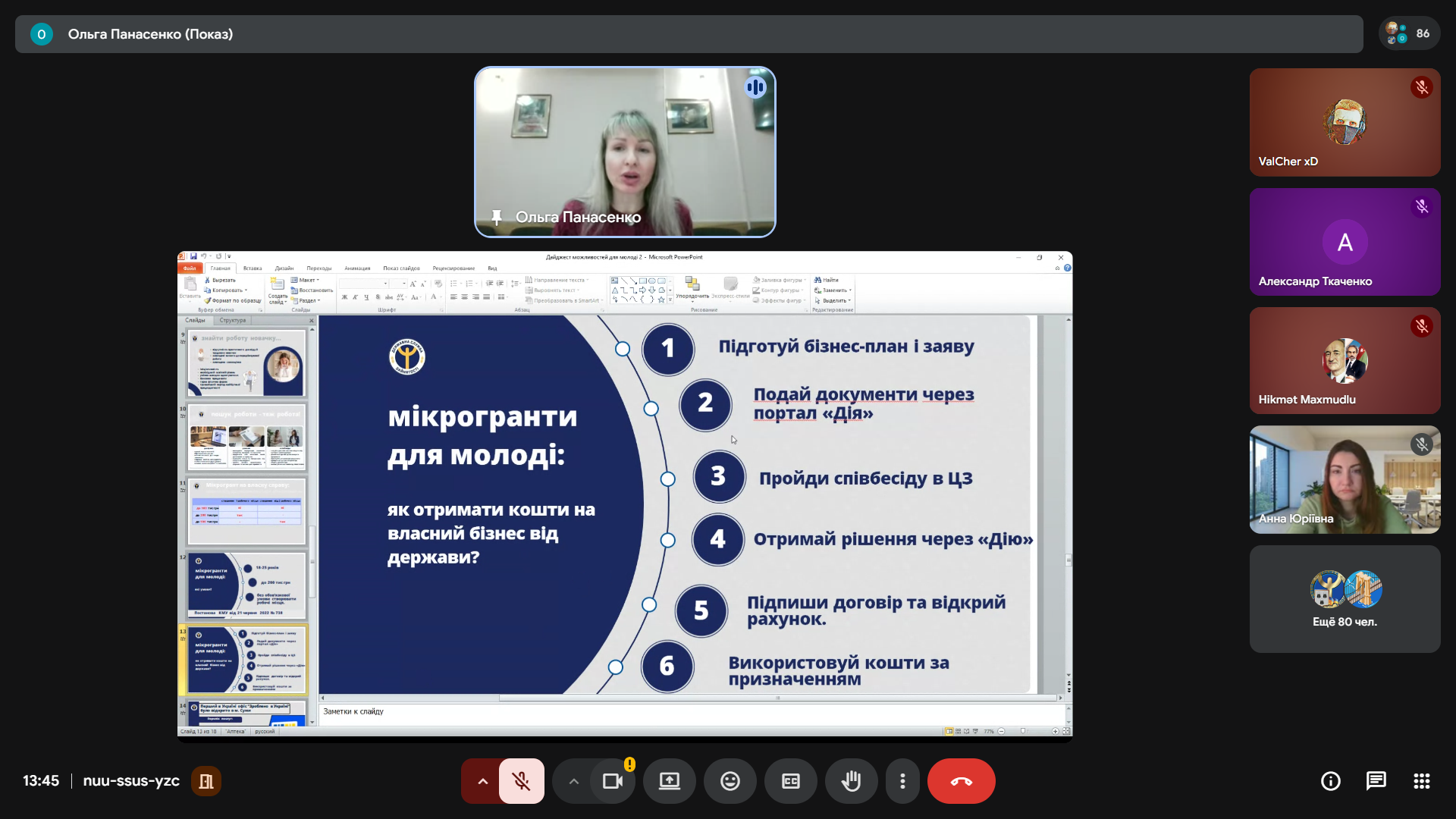1456x819 pixels.
Task: Open more options three-dot menu
Action: (902, 781)
